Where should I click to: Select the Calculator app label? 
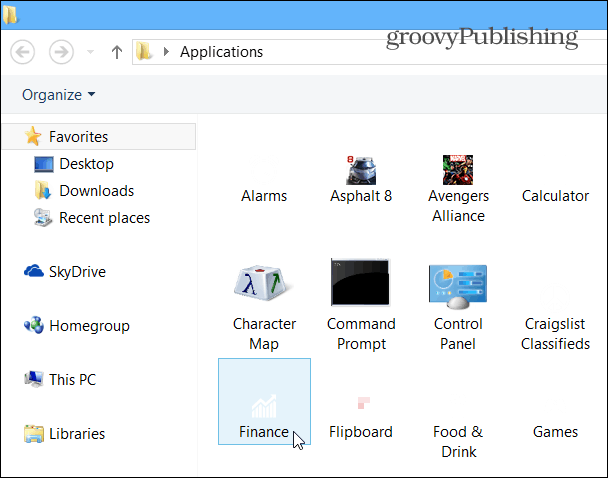click(x=555, y=196)
